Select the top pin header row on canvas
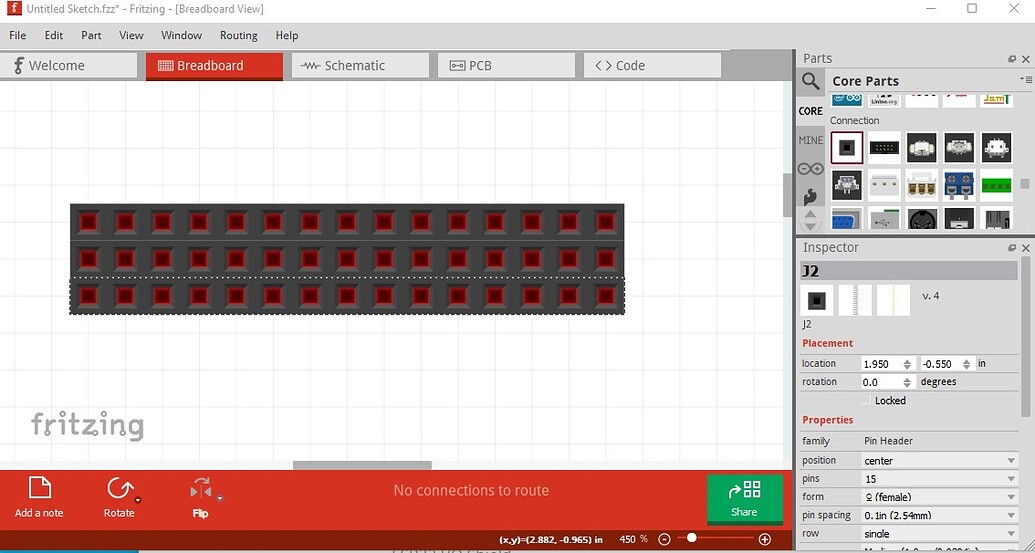 347,222
